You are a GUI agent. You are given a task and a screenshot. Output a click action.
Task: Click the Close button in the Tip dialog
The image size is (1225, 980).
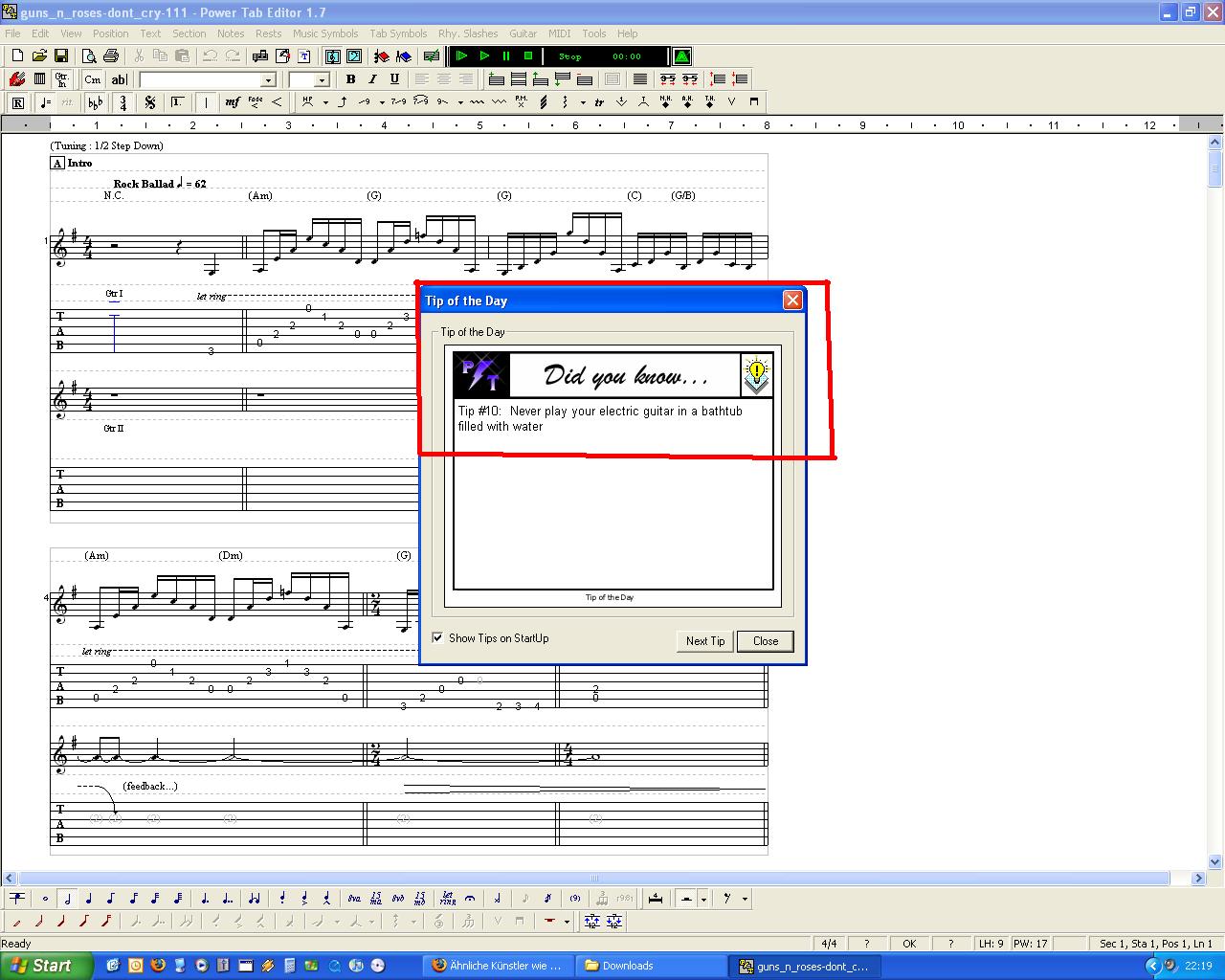click(766, 641)
